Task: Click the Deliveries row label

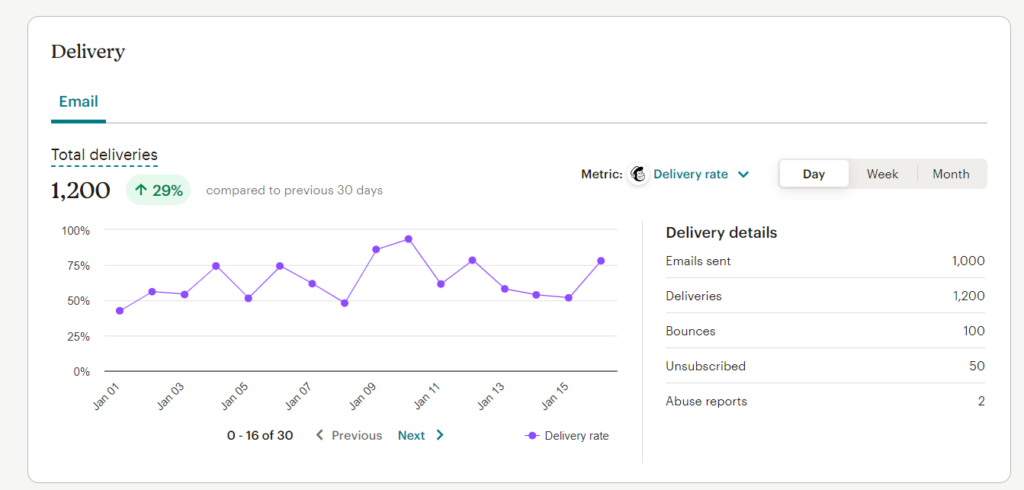Action: coord(694,296)
